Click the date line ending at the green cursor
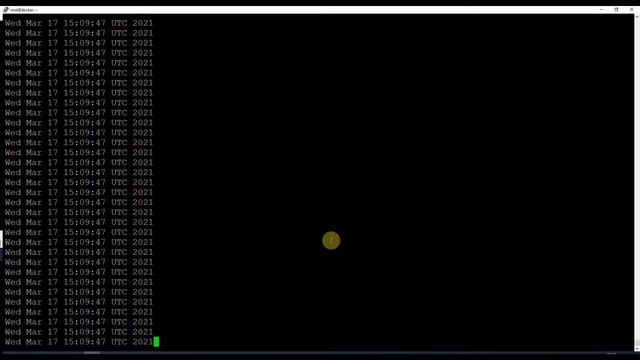Image resolution: width=640 pixels, height=360 pixels. click(x=79, y=342)
